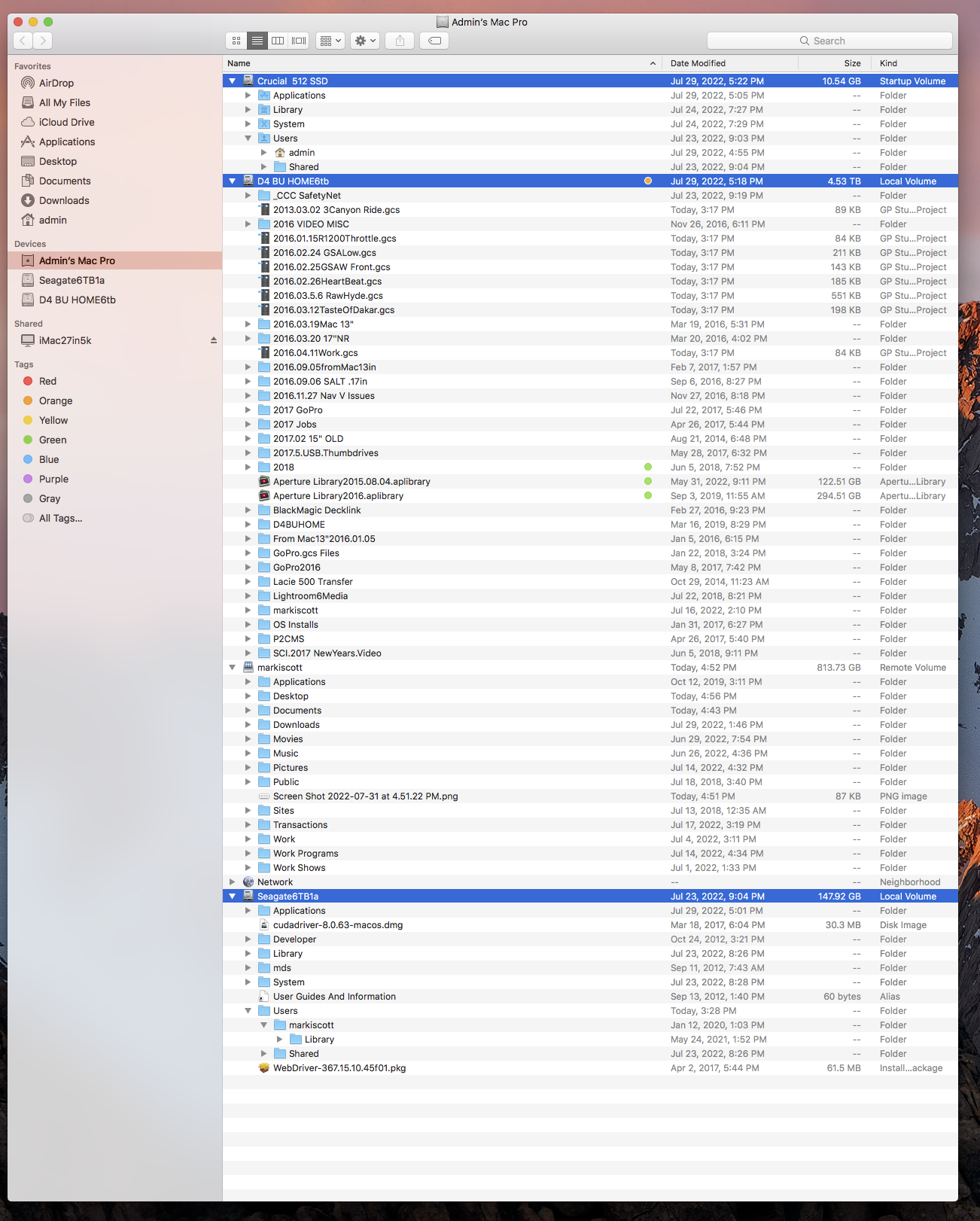
Task: Select Seagate6TB1a in the sidebar Devices
Action: click(72, 280)
